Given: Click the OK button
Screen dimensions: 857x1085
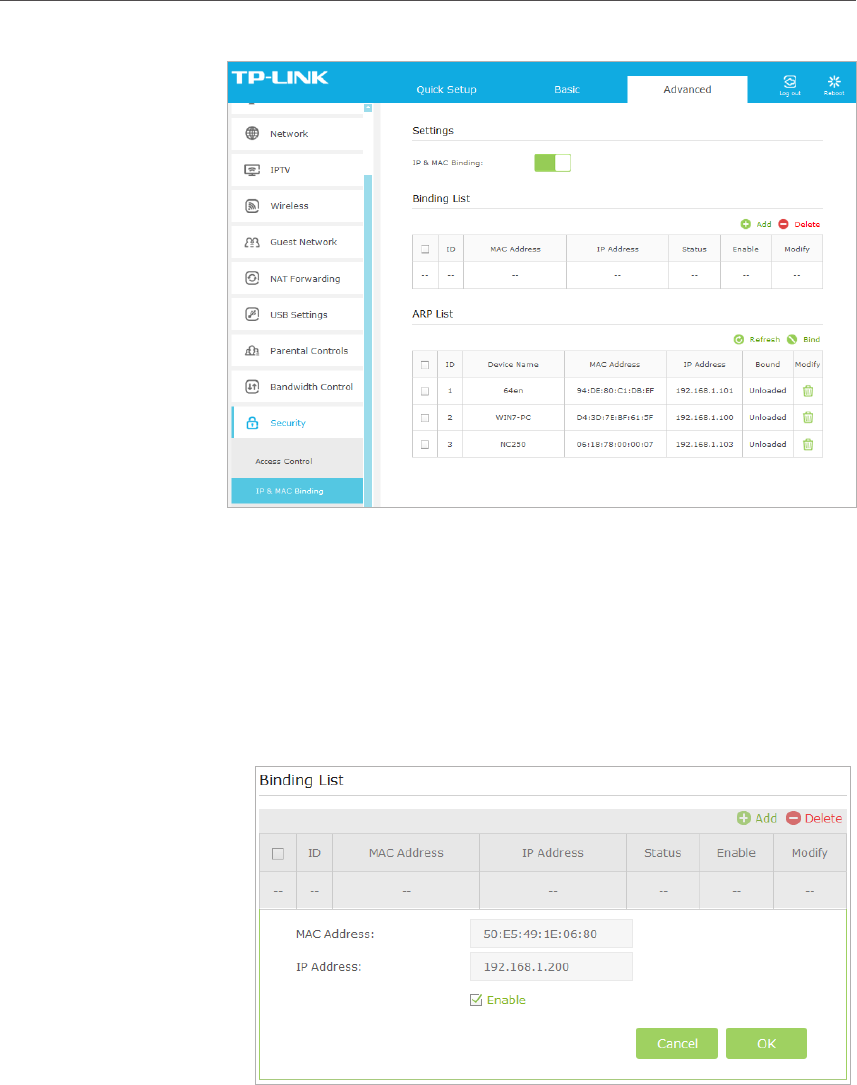Looking at the screenshot, I should (x=766, y=1043).
